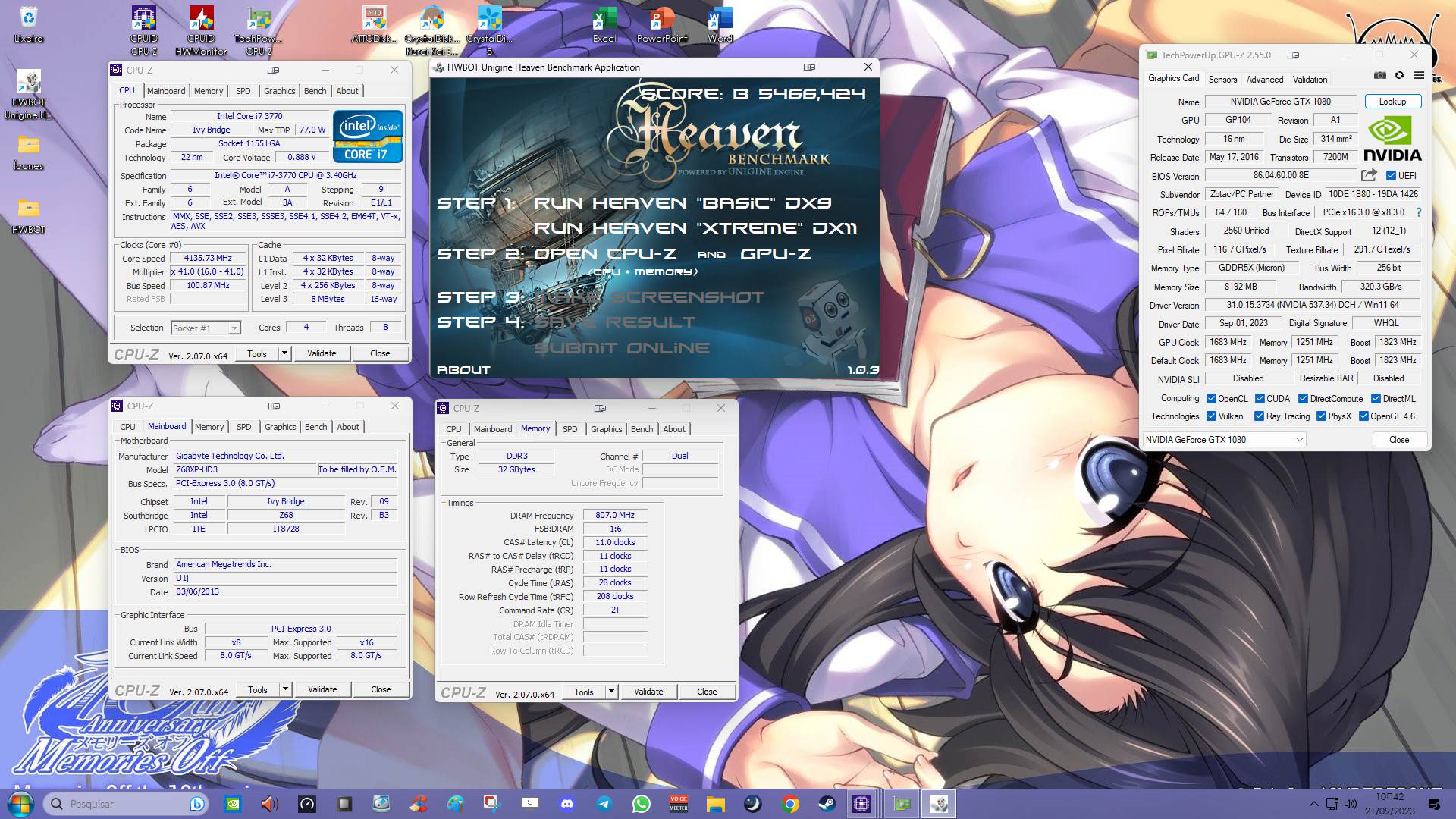Click the Bing icon in search box

click(196, 804)
